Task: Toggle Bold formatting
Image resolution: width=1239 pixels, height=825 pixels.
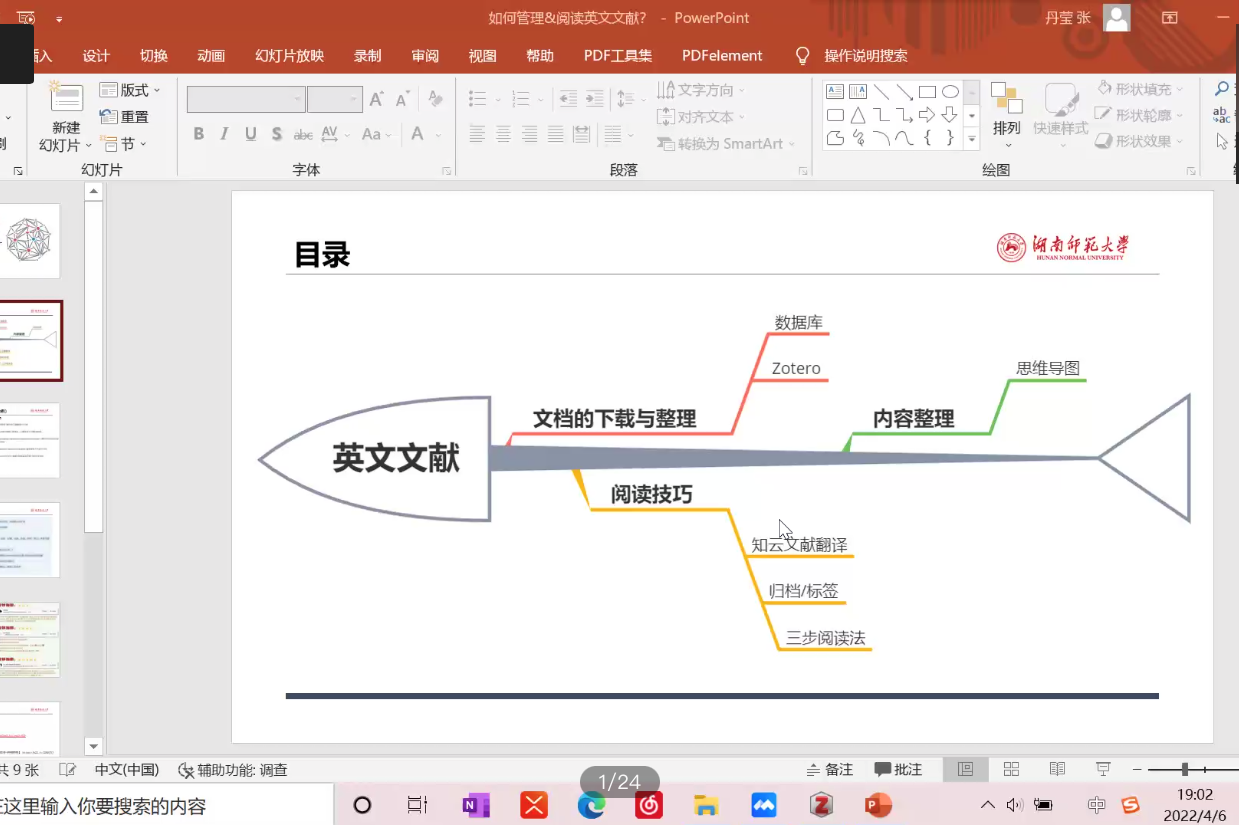Action: (x=199, y=134)
